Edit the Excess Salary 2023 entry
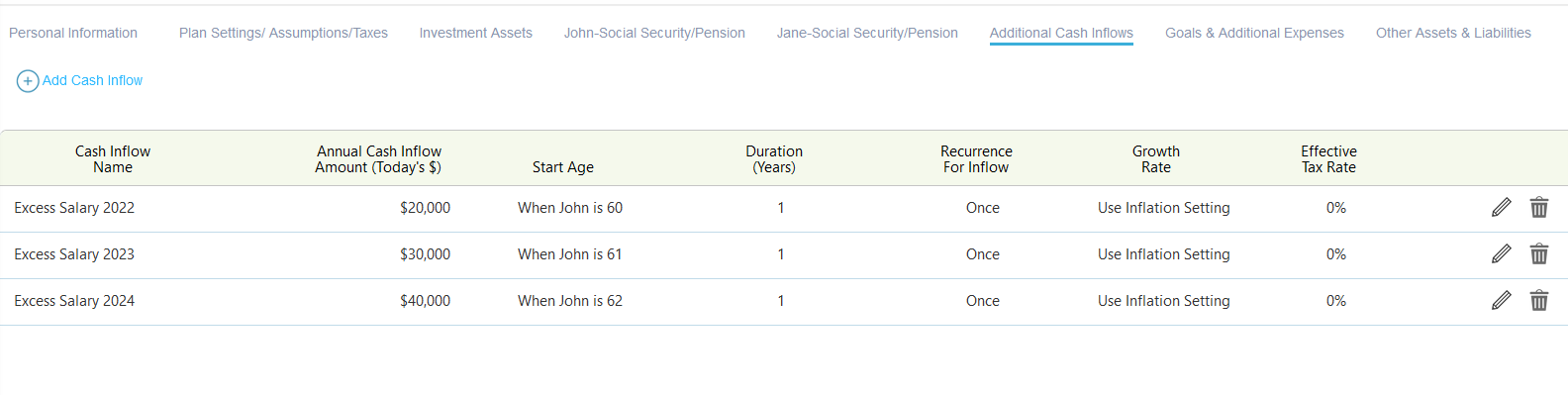Image resolution: width=1568 pixels, height=395 pixels. click(x=1502, y=253)
